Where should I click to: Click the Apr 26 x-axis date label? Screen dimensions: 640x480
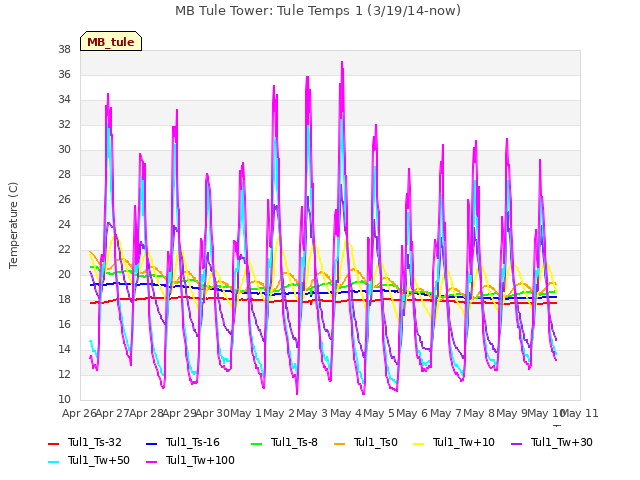pyautogui.click(x=79, y=413)
